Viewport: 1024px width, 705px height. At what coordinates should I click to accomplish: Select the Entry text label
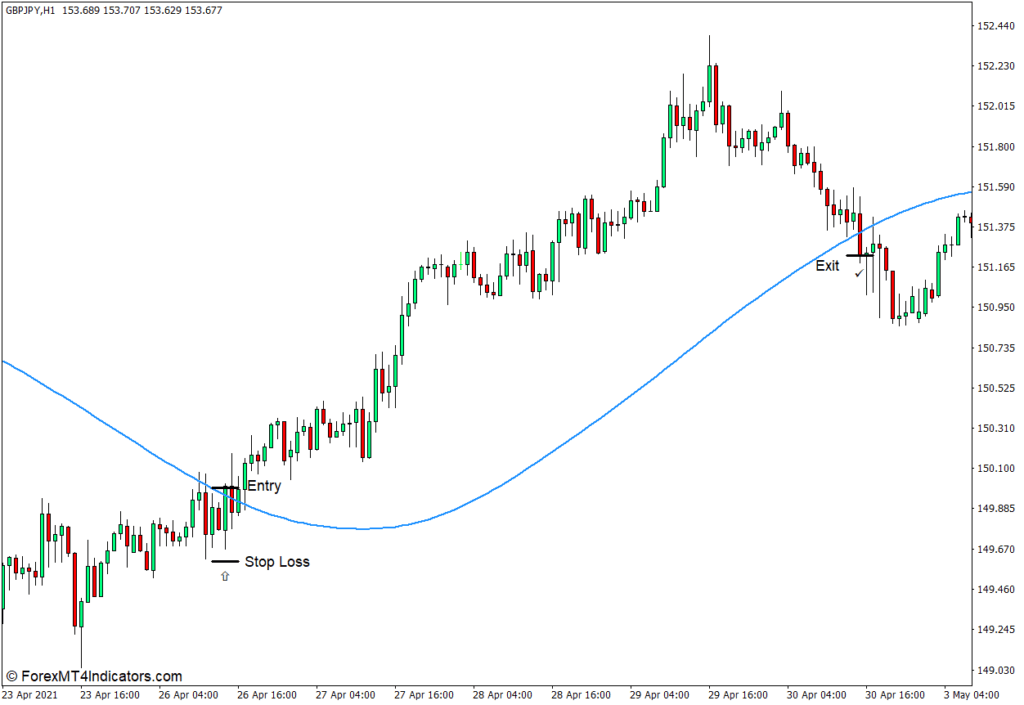(264, 487)
